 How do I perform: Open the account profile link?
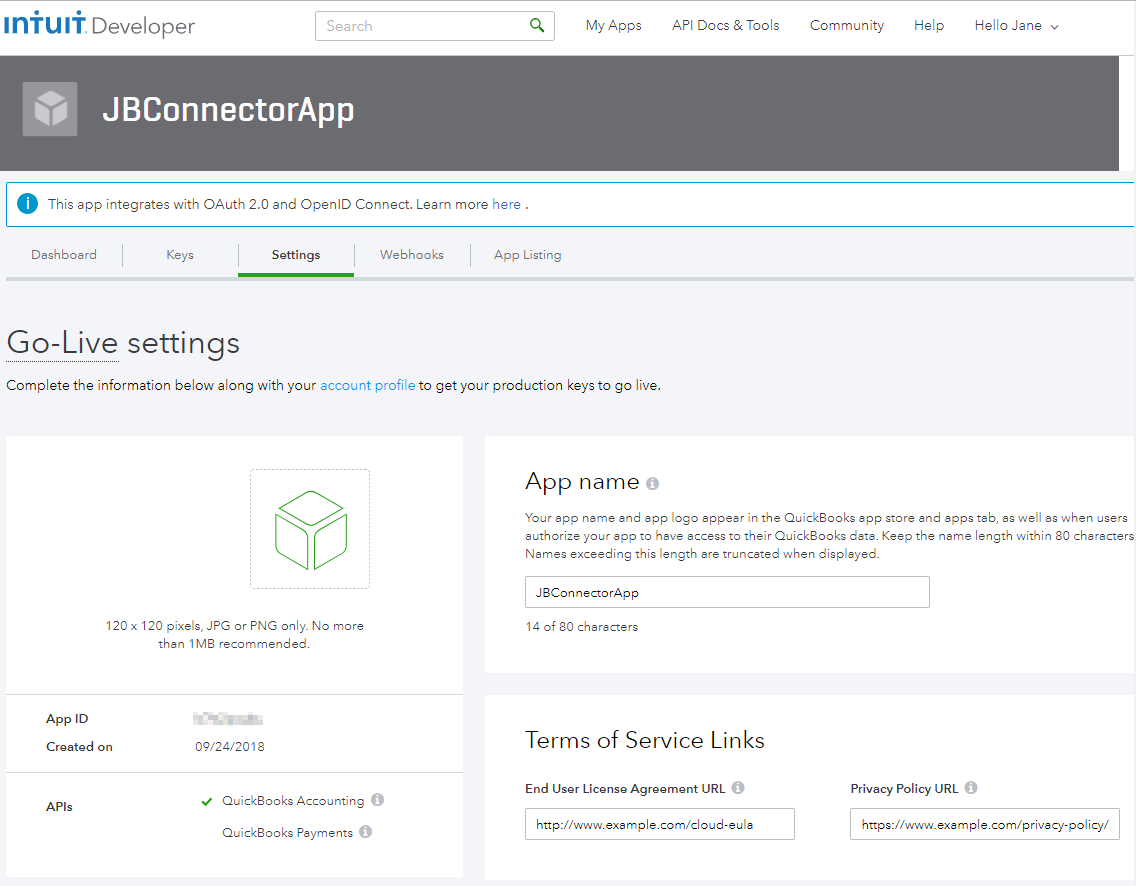[x=367, y=385]
